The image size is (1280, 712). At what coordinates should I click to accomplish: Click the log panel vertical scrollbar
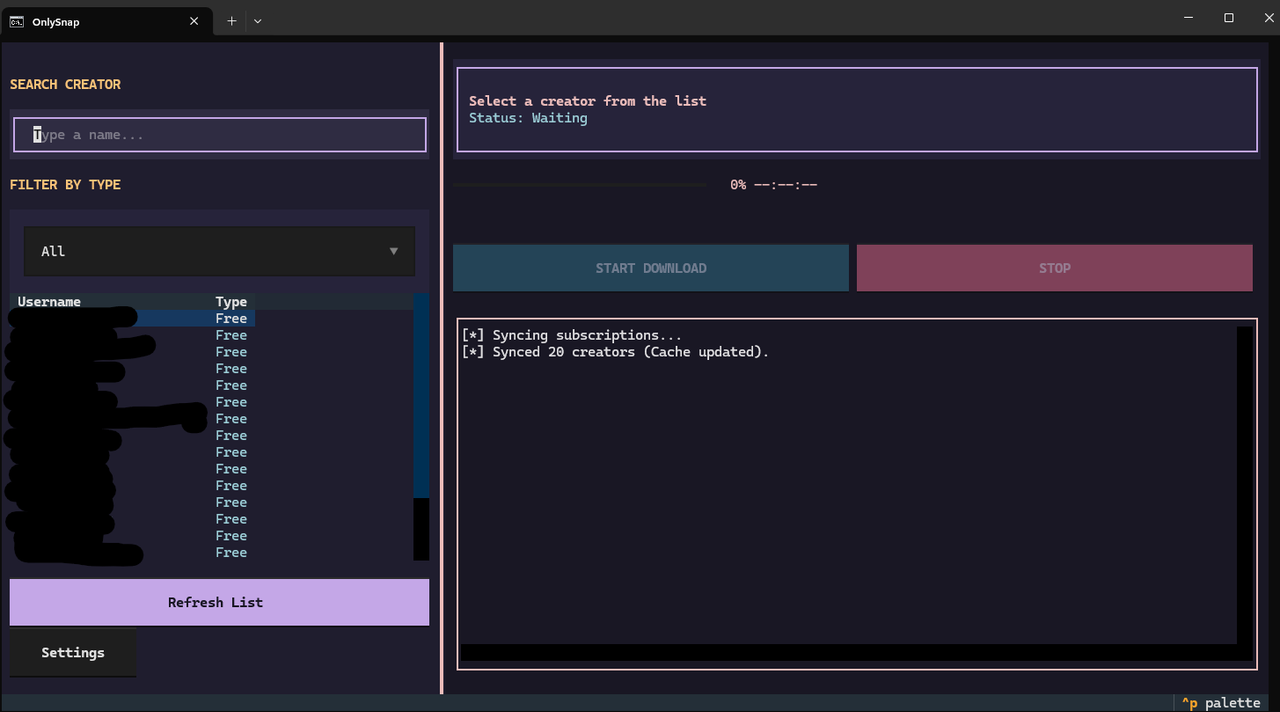click(1245, 485)
